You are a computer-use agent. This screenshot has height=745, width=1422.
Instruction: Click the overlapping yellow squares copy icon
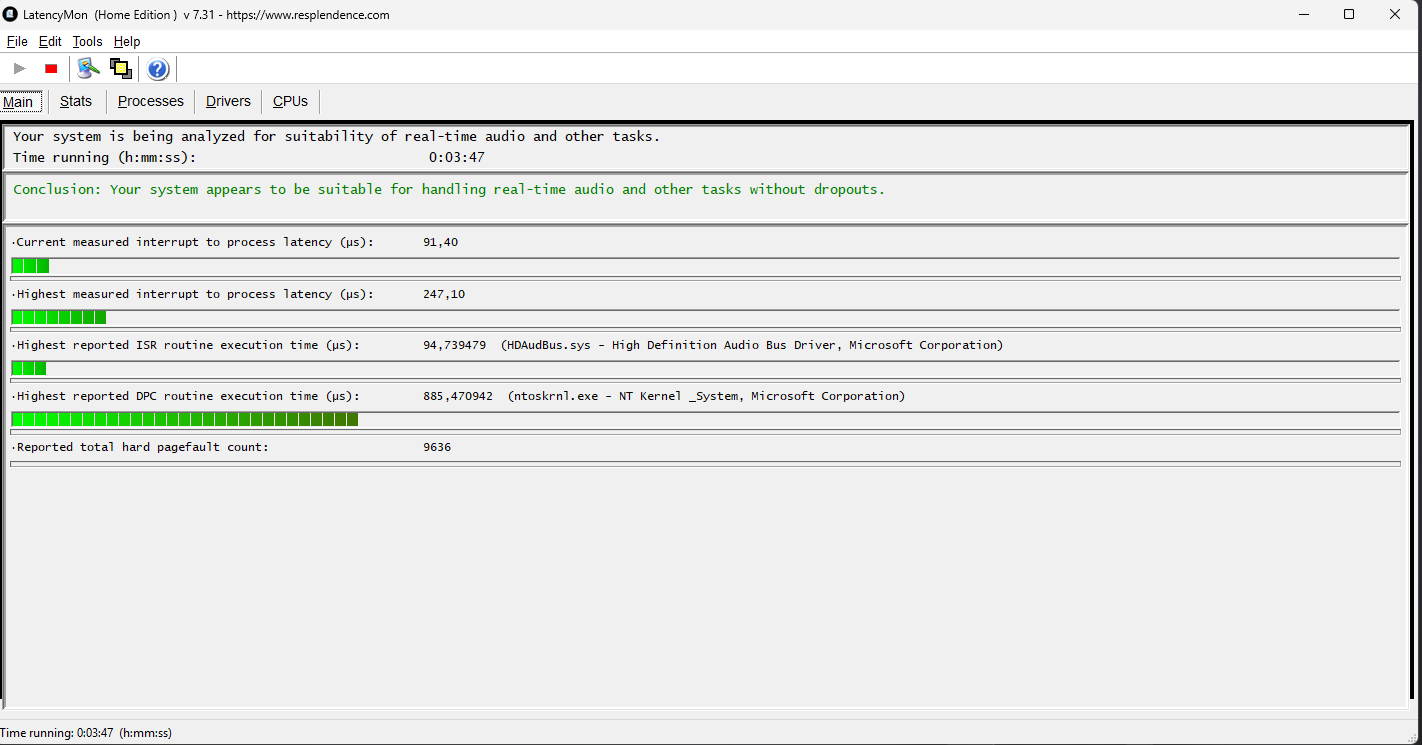[x=121, y=69]
